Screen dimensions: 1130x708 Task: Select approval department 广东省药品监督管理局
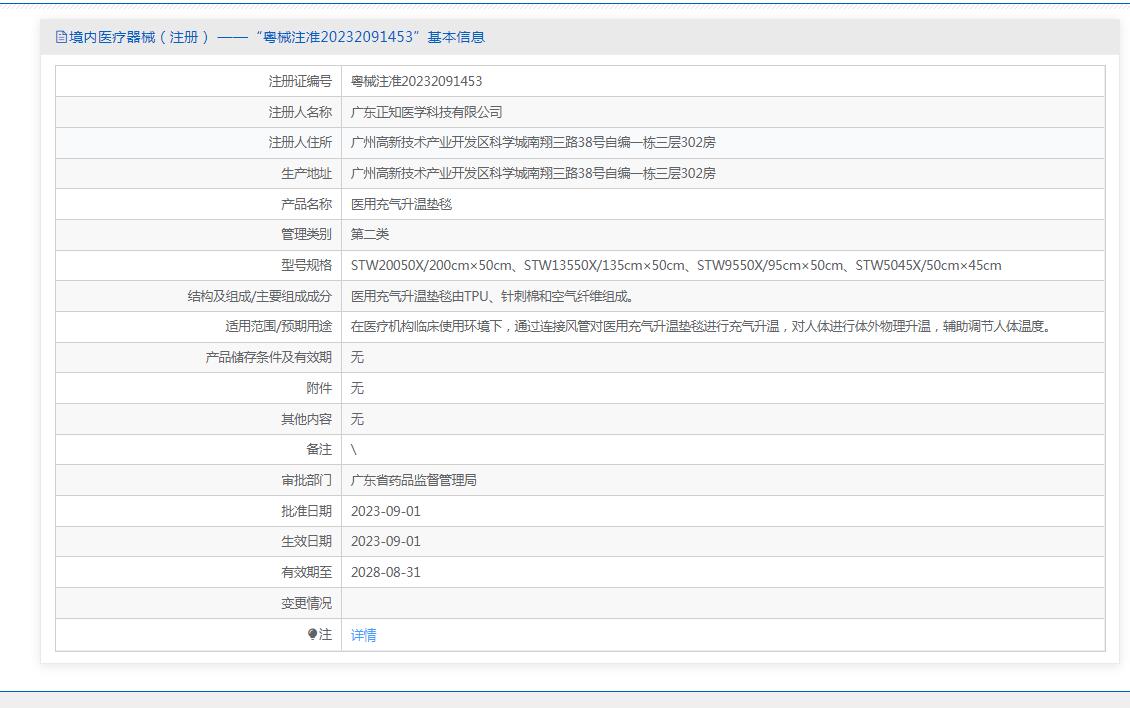(413, 480)
